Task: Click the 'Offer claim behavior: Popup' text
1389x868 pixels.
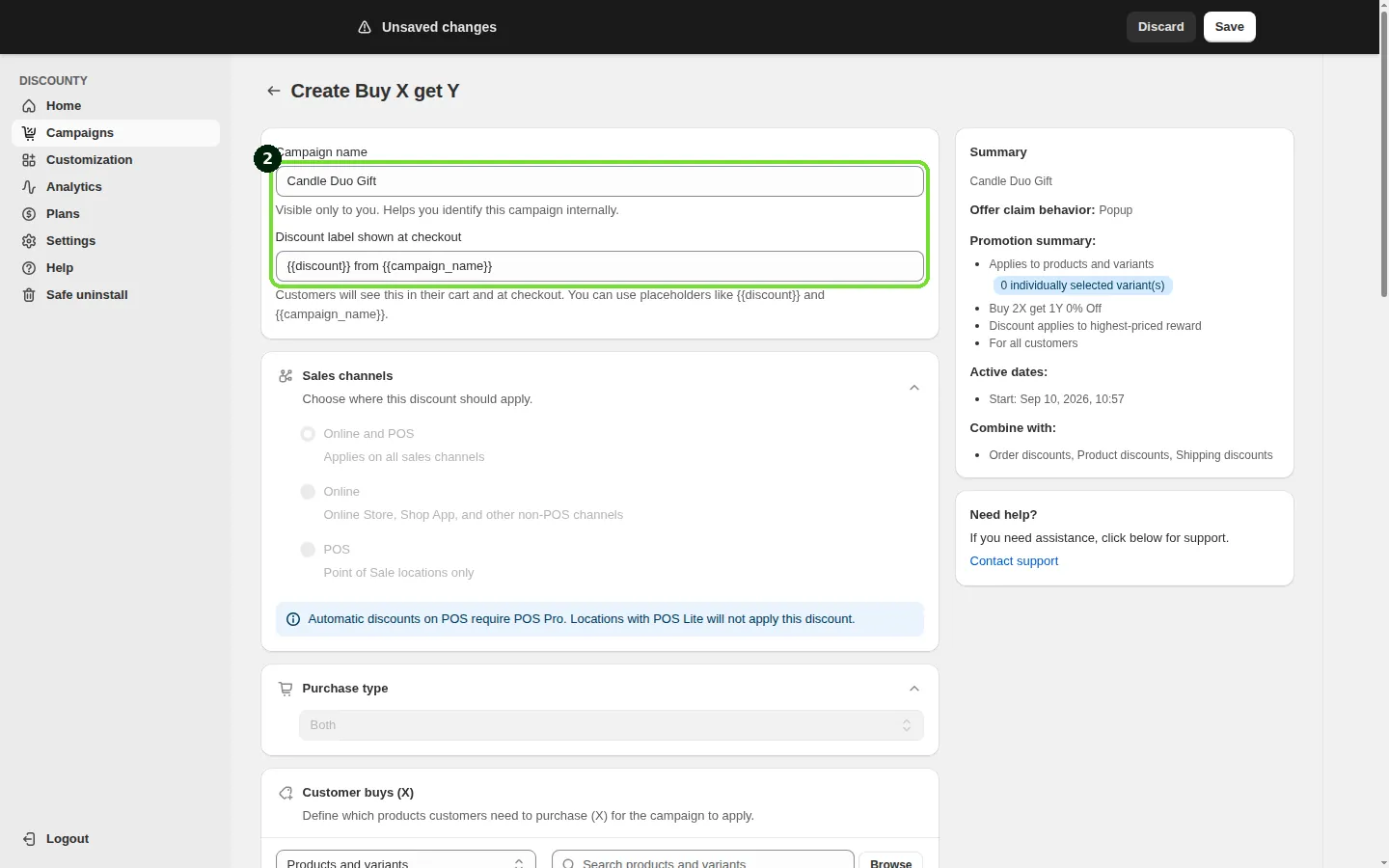Action: [1050, 210]
